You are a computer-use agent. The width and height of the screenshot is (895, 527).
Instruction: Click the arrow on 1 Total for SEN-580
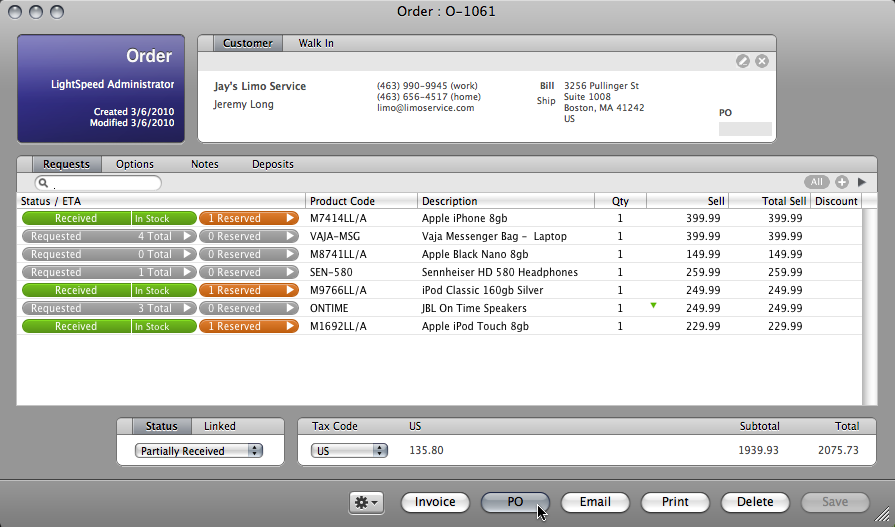[187, 272]
